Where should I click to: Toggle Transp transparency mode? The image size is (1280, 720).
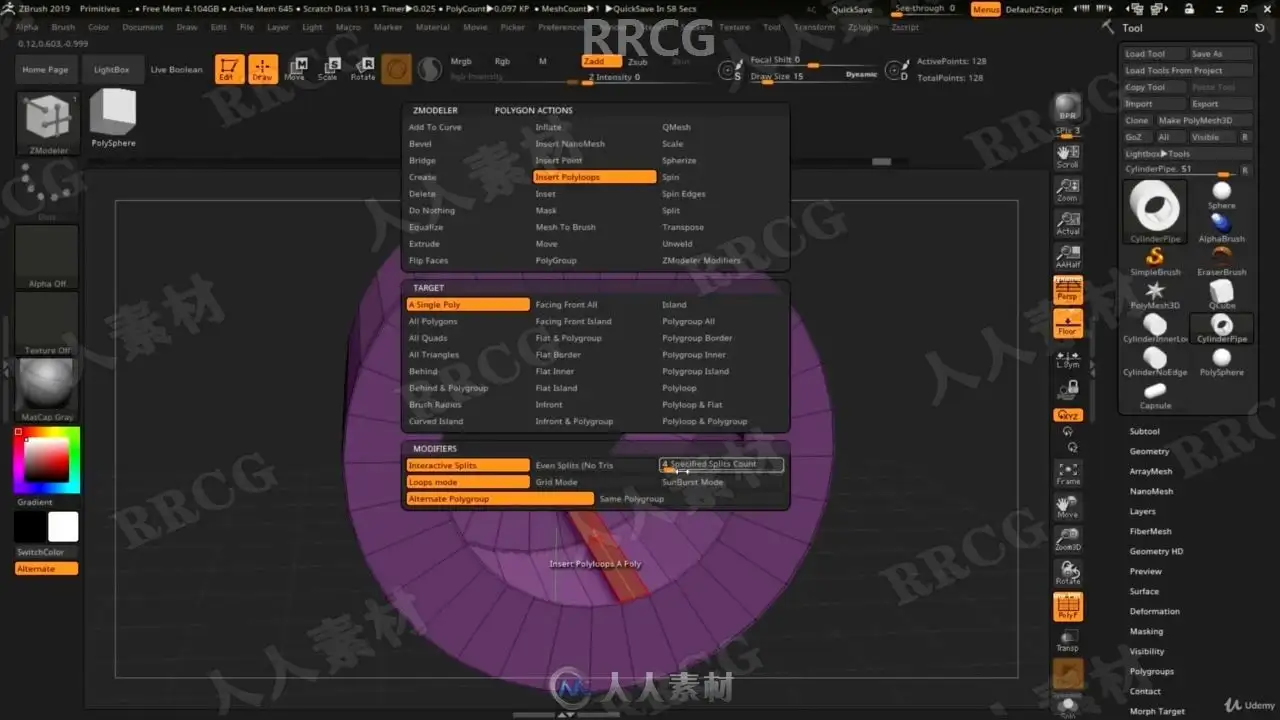pyautogui.click(x=1068, y=640)
